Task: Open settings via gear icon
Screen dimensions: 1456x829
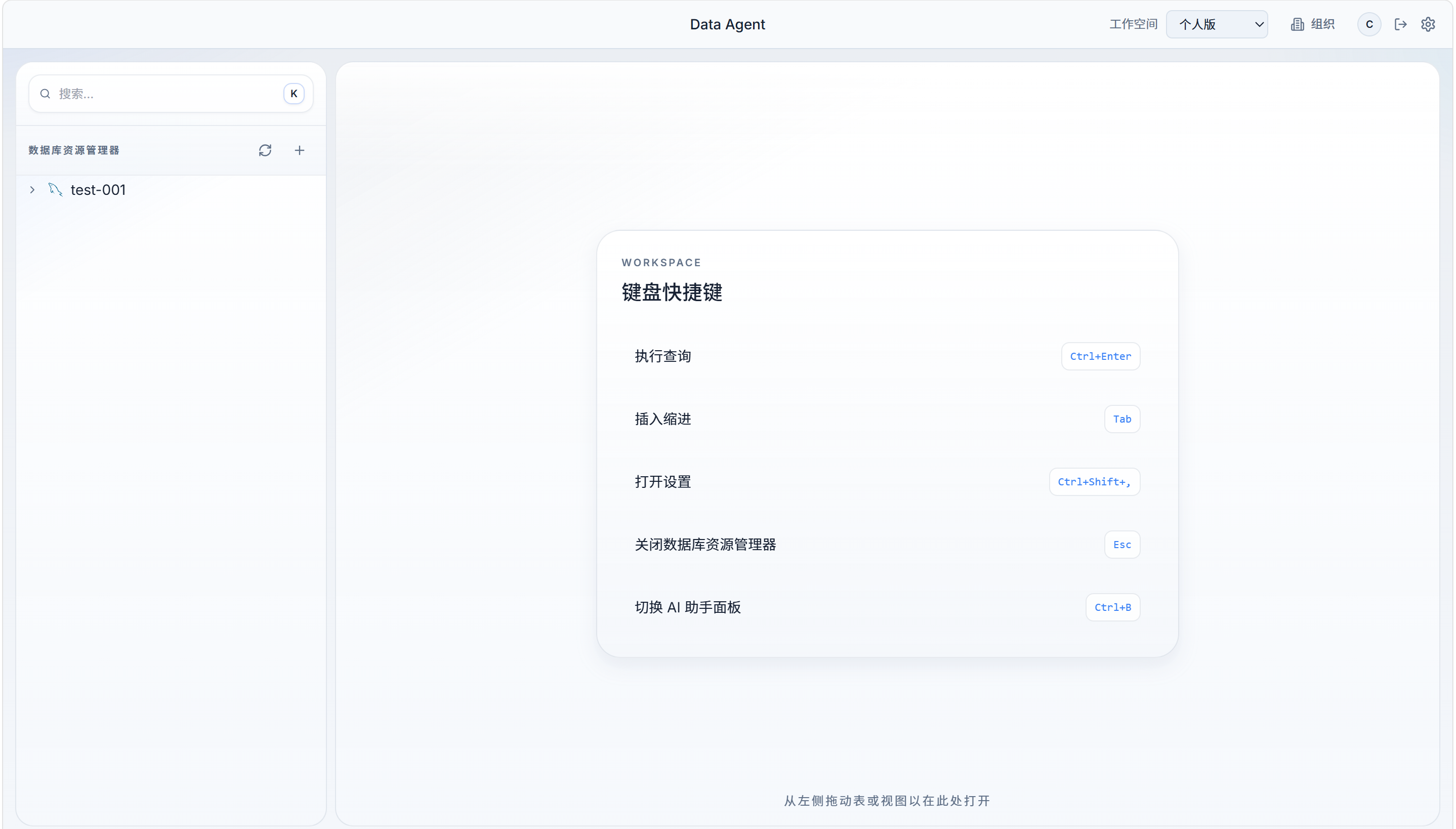Action: tap(1428, 24)
